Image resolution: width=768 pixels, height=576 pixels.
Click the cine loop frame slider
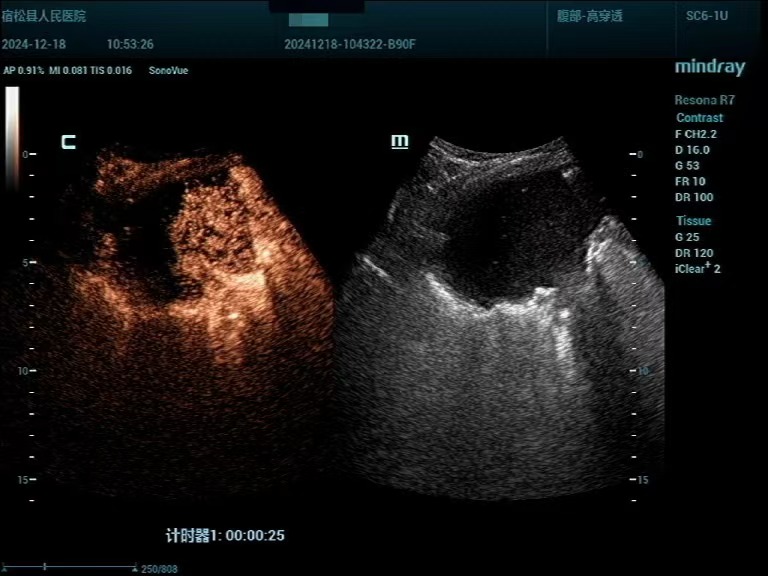click(x=68, y=567)
